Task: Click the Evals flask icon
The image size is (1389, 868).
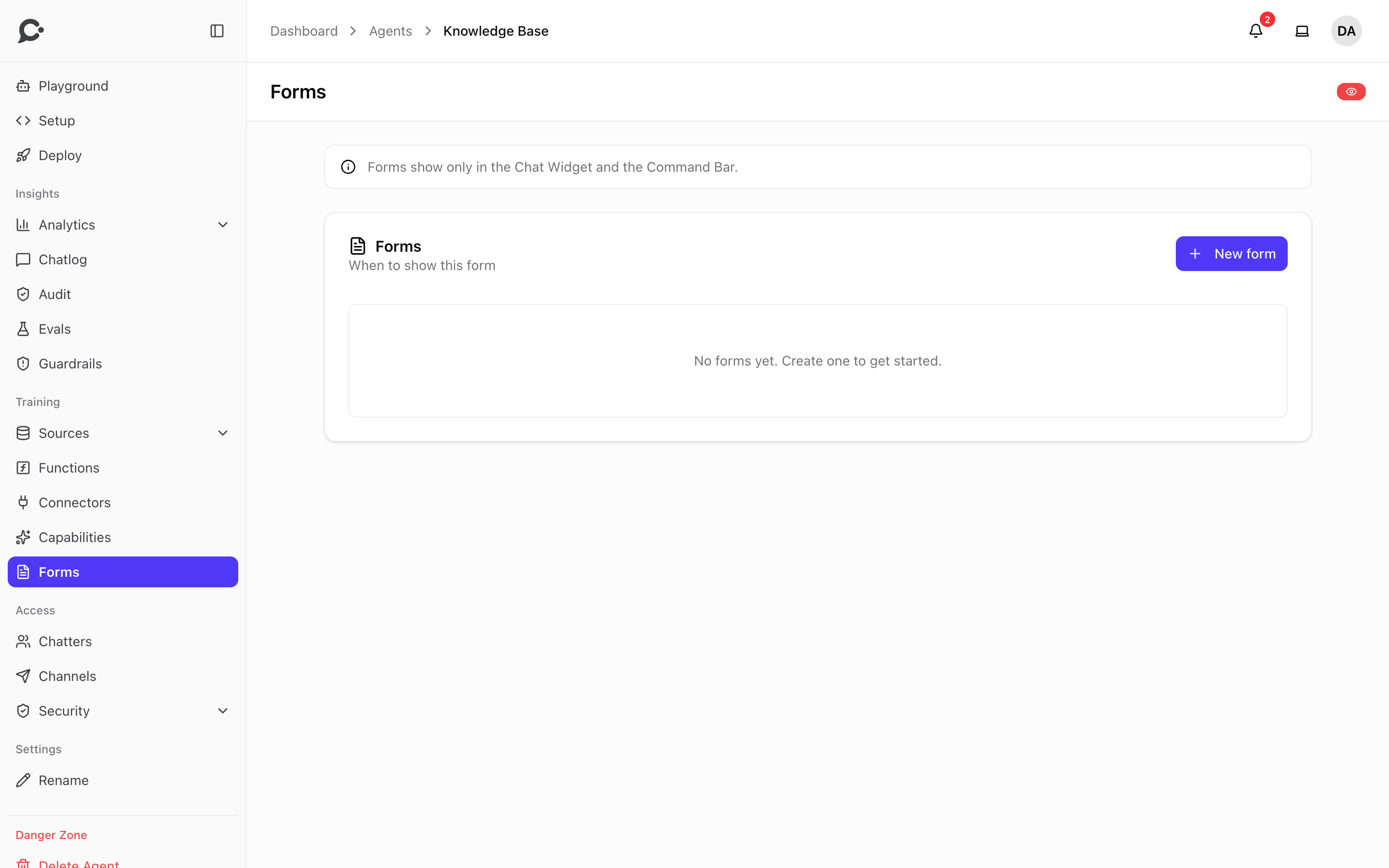Action: coord(23,329)
